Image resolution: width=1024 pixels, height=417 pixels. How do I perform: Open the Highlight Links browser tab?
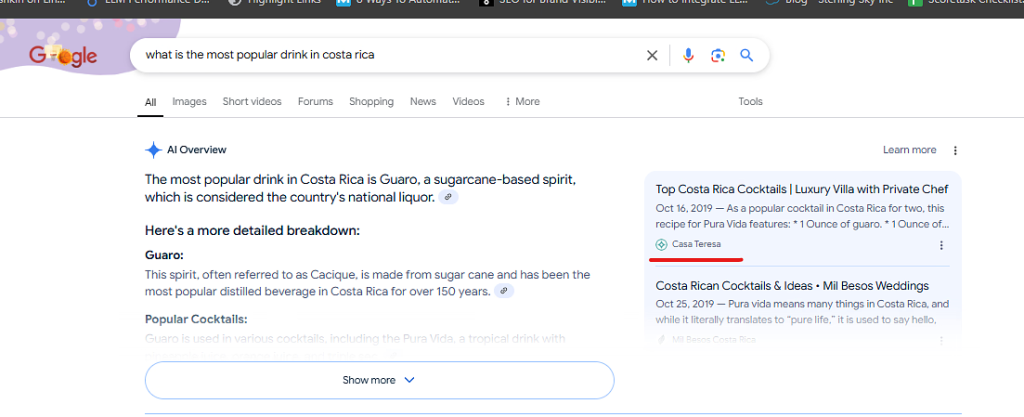pos(274,3)
